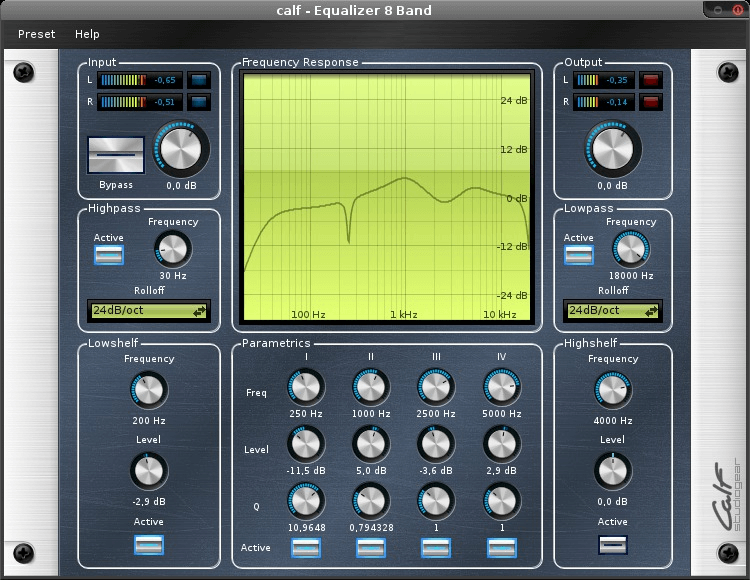The height and width of the screenshot is (580, 750).
Task: Click Lowshelf Frequency knob at 200 Hz
Action: pyautogui.click(x=149, y=391)
